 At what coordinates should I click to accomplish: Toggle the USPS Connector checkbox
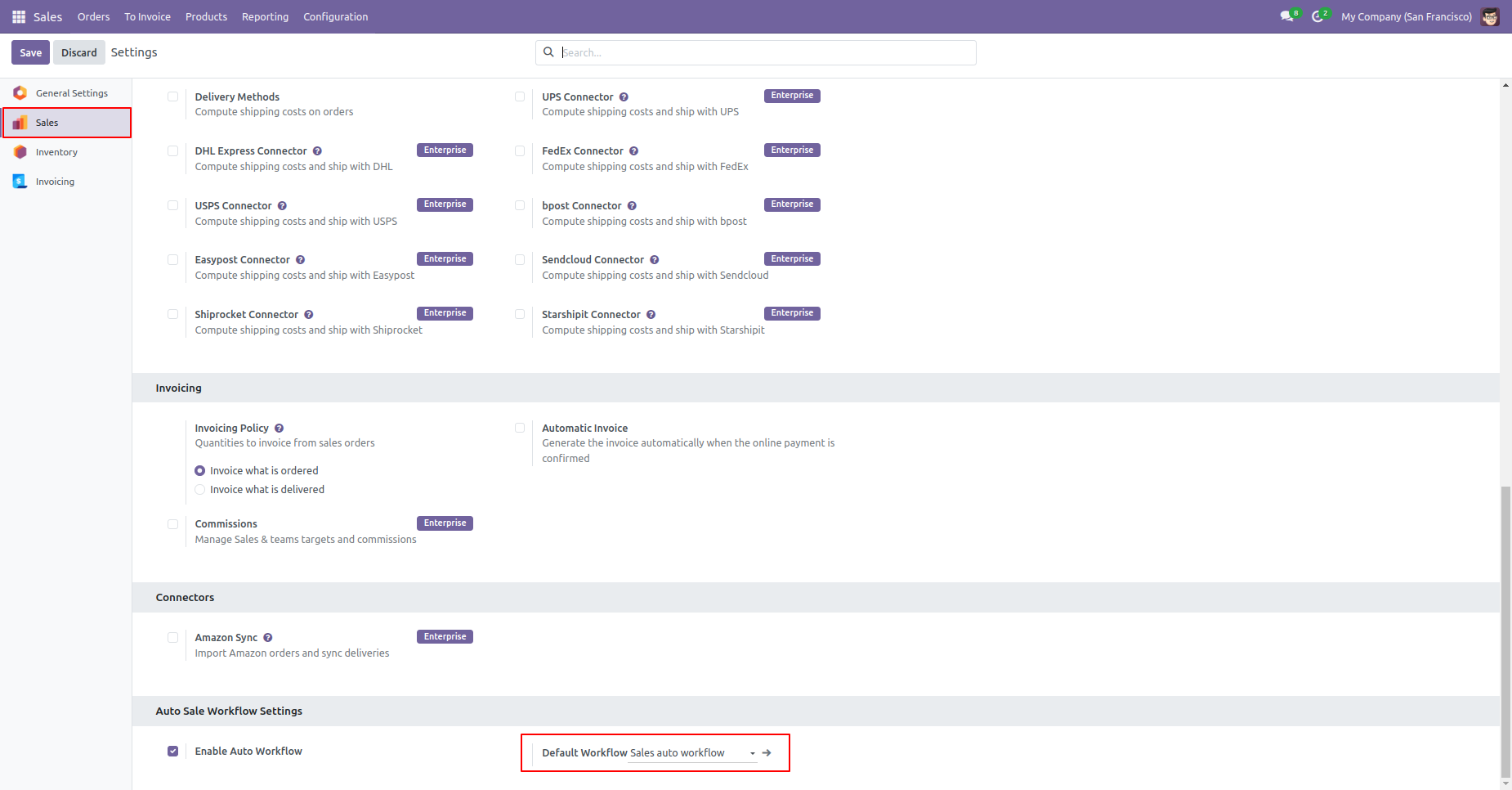pyautogui.click(x=172, y=205)
